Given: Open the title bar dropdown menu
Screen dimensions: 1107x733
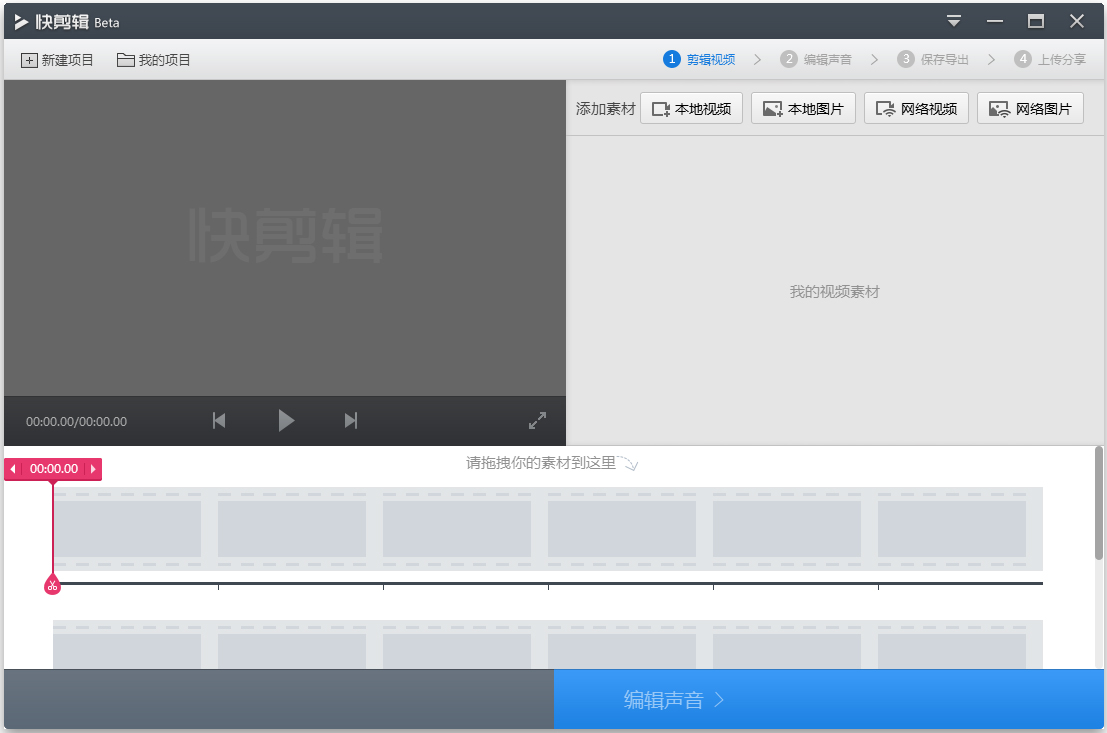Looking at the screenshot, I should (x=954, y=21).
